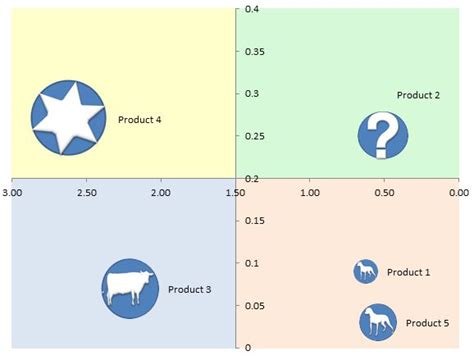Select the 0.05 vertical axis label
This screenshot has height=360, width=474.
[255, 306]
